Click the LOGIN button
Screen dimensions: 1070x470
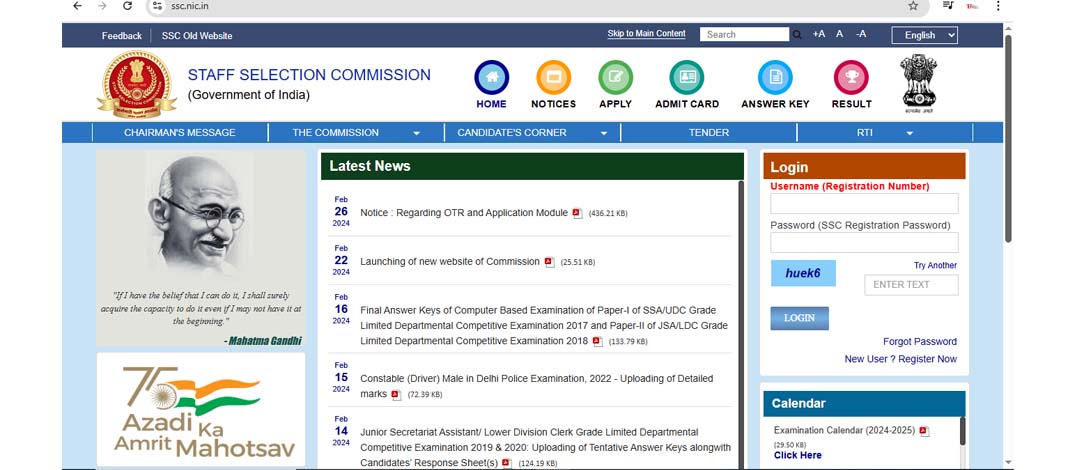point(800,318)
